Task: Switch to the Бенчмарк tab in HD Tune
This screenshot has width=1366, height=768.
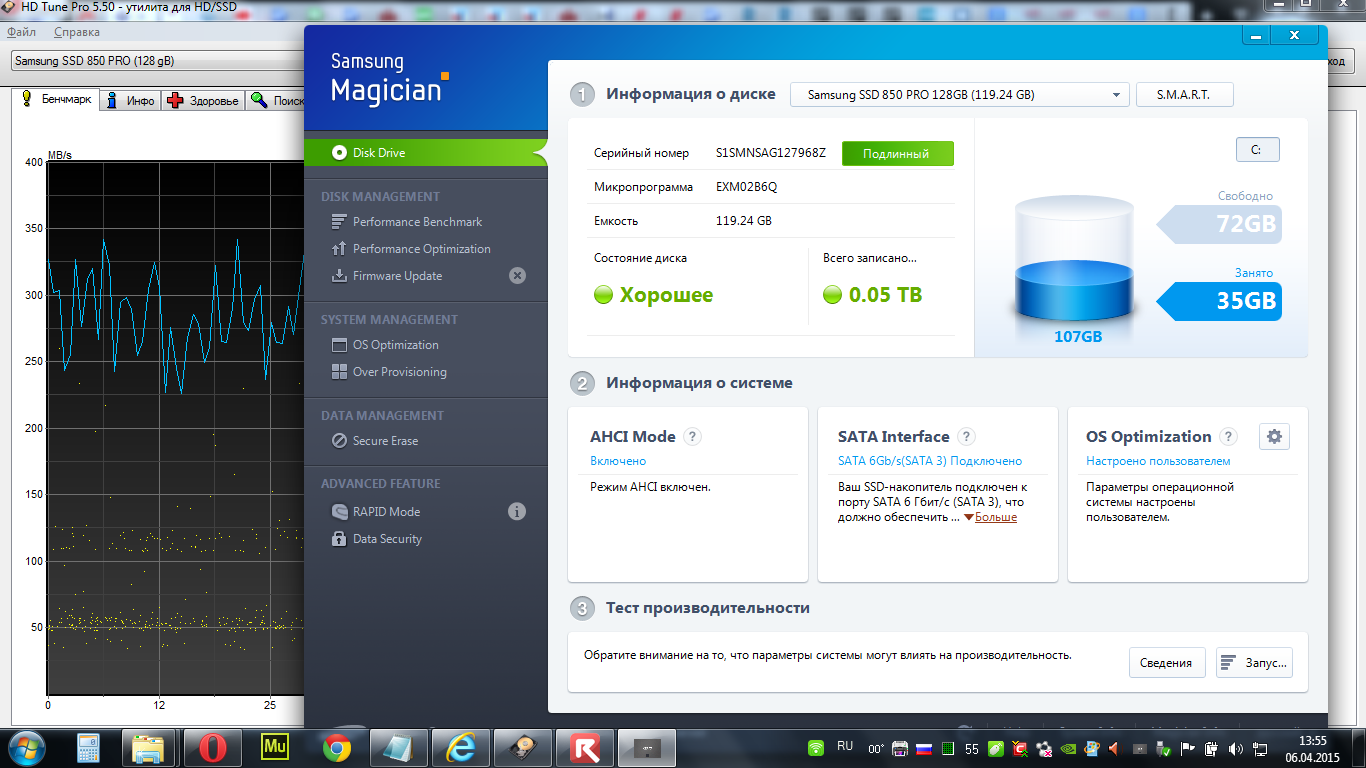Action: [57, 99]
